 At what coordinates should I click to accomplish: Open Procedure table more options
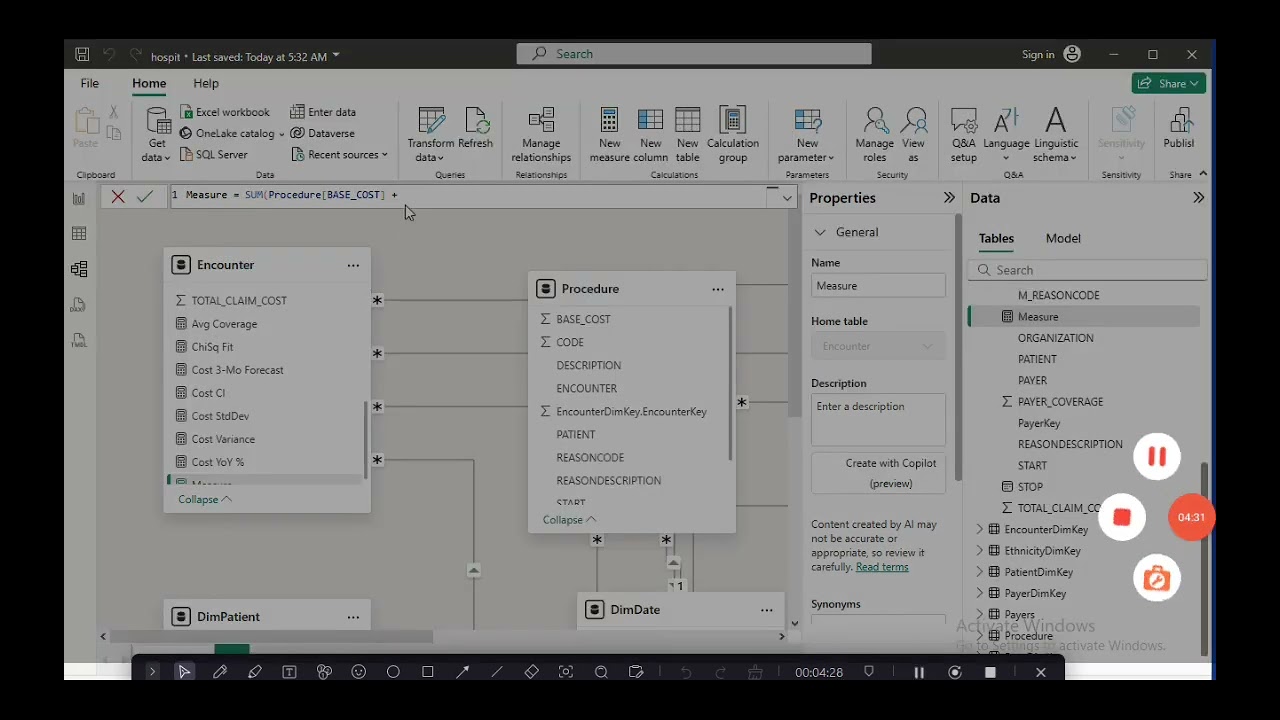point(718,289)
